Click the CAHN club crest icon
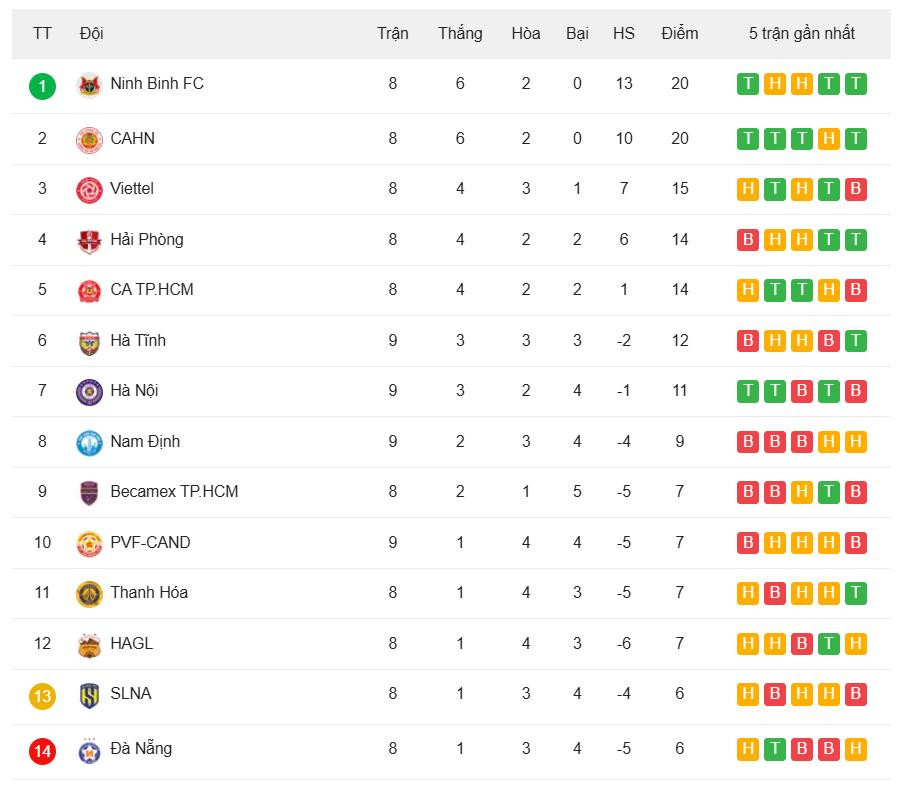Screen dimensions: 901x786 89,139
